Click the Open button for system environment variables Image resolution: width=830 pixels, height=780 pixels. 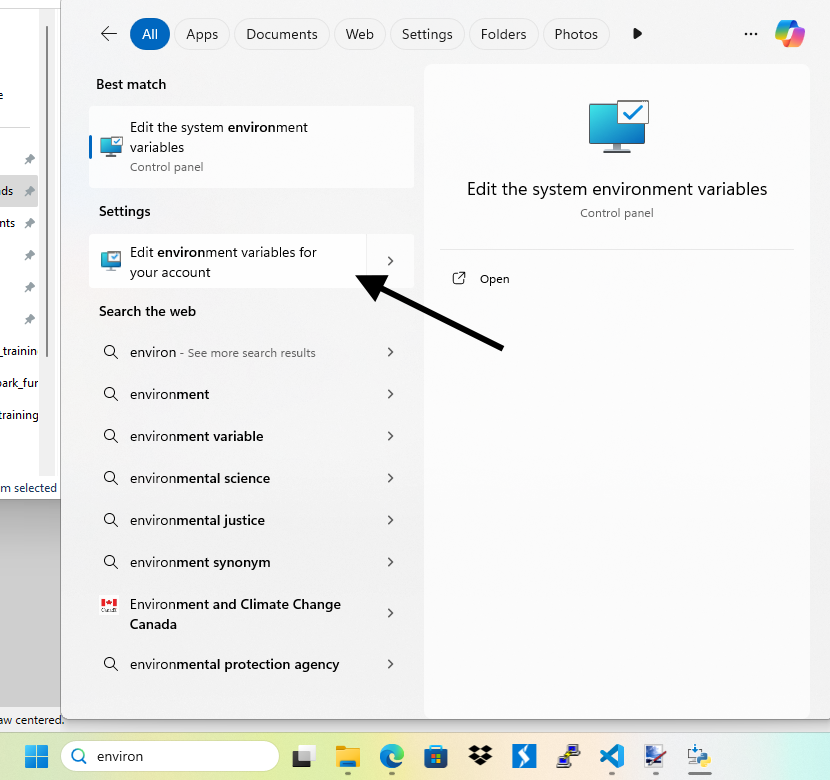(481, 278)
